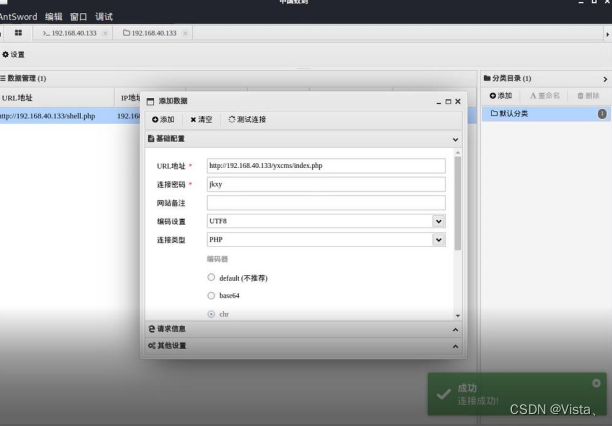
Task: Open the home grid tab icon
Action: point(18,33)
